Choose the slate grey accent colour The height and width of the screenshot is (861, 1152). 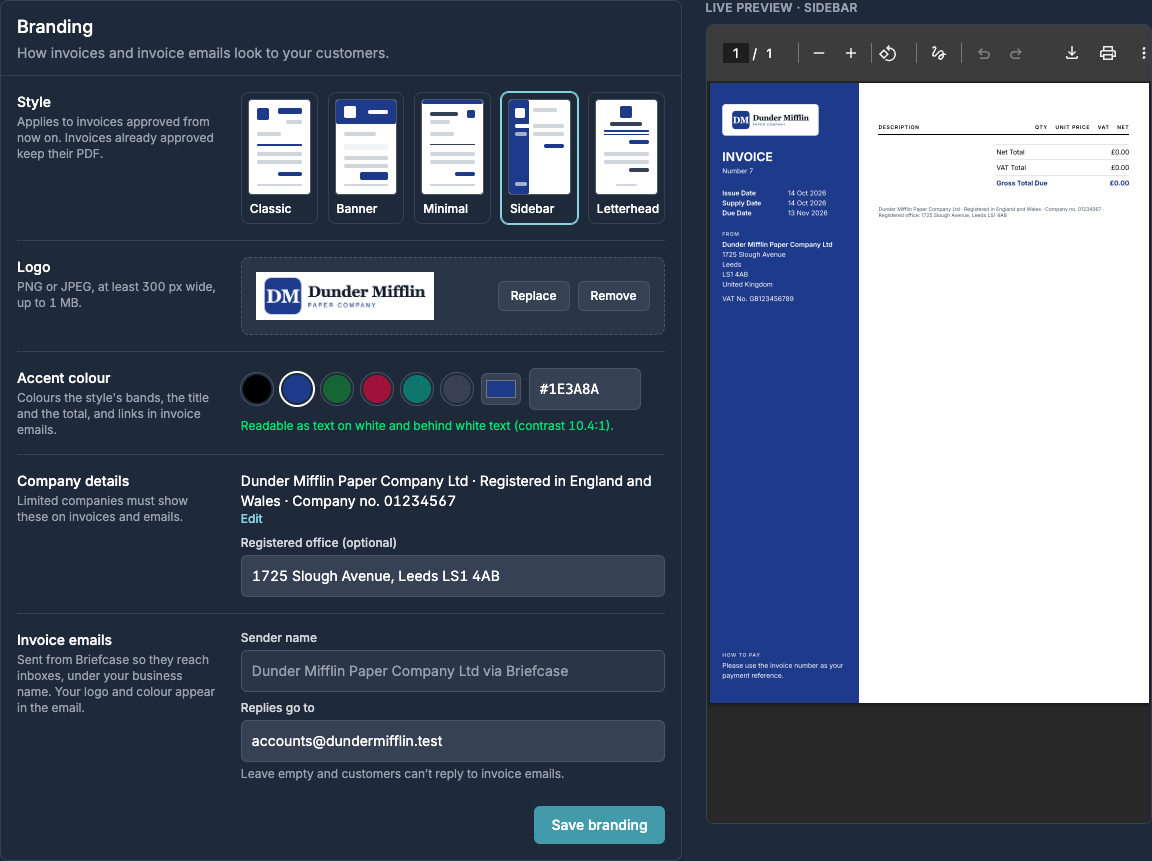(457, 389)
